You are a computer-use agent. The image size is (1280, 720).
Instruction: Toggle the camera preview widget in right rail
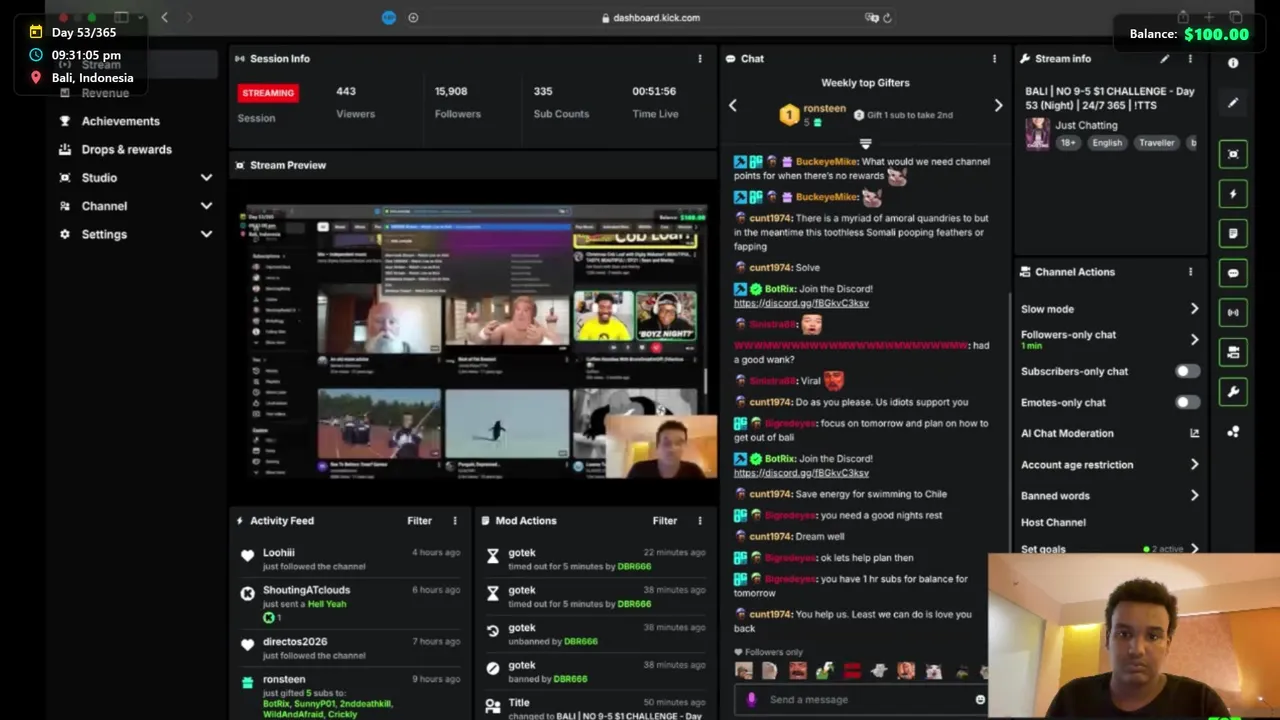(x=1233, y=352)
